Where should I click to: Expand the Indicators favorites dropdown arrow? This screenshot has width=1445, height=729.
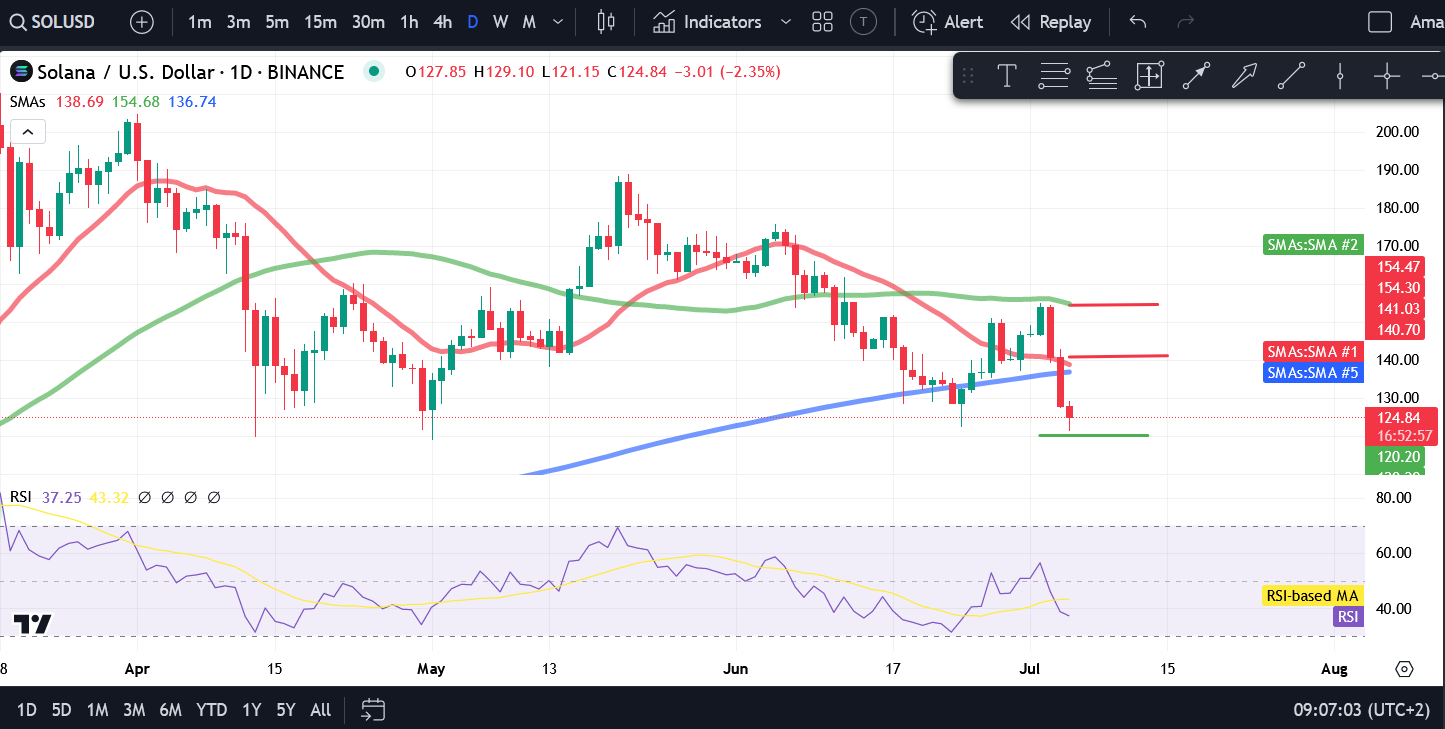point(785,22)
